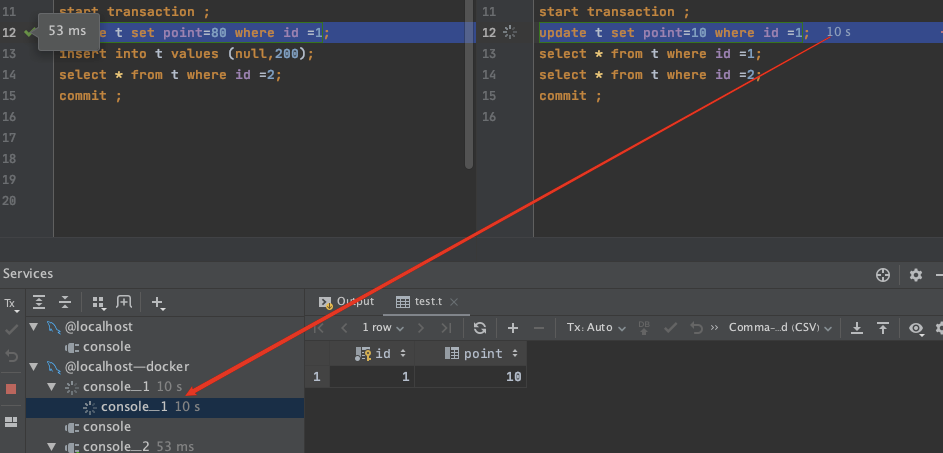Add a new row to the table
943x453 pixels.
click(x=512, y=327)
